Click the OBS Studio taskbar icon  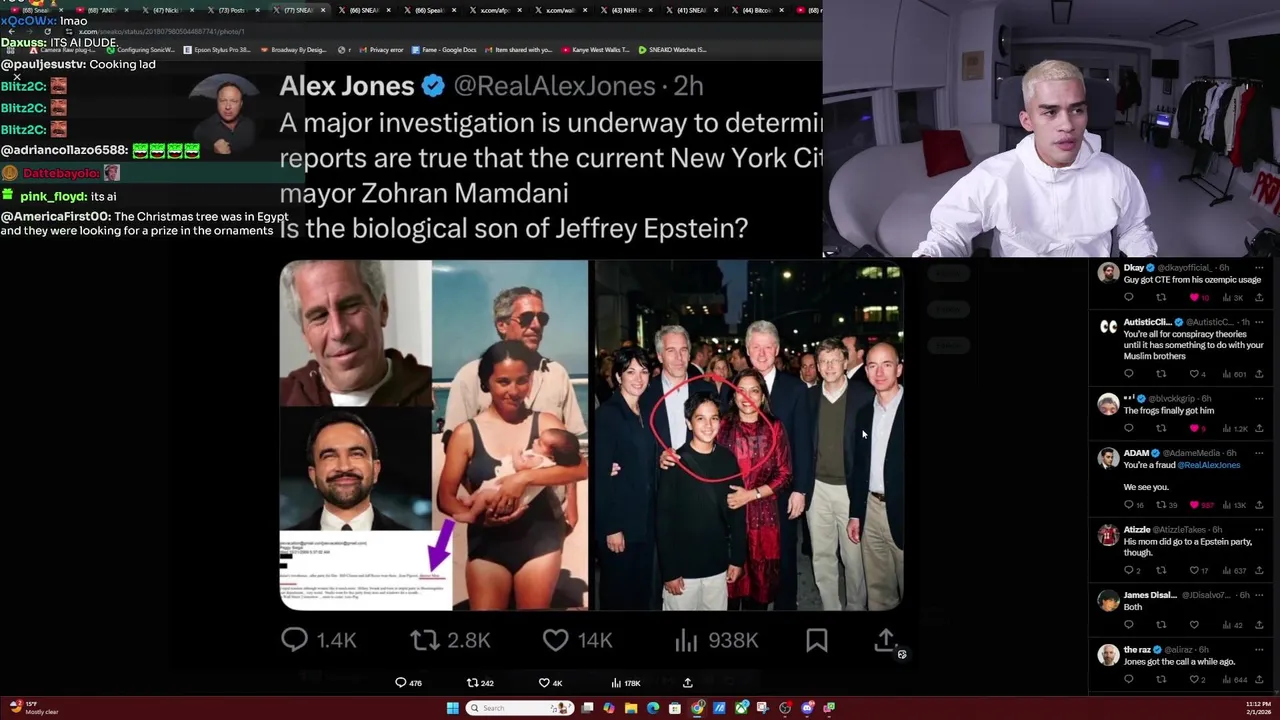point(785,708)
